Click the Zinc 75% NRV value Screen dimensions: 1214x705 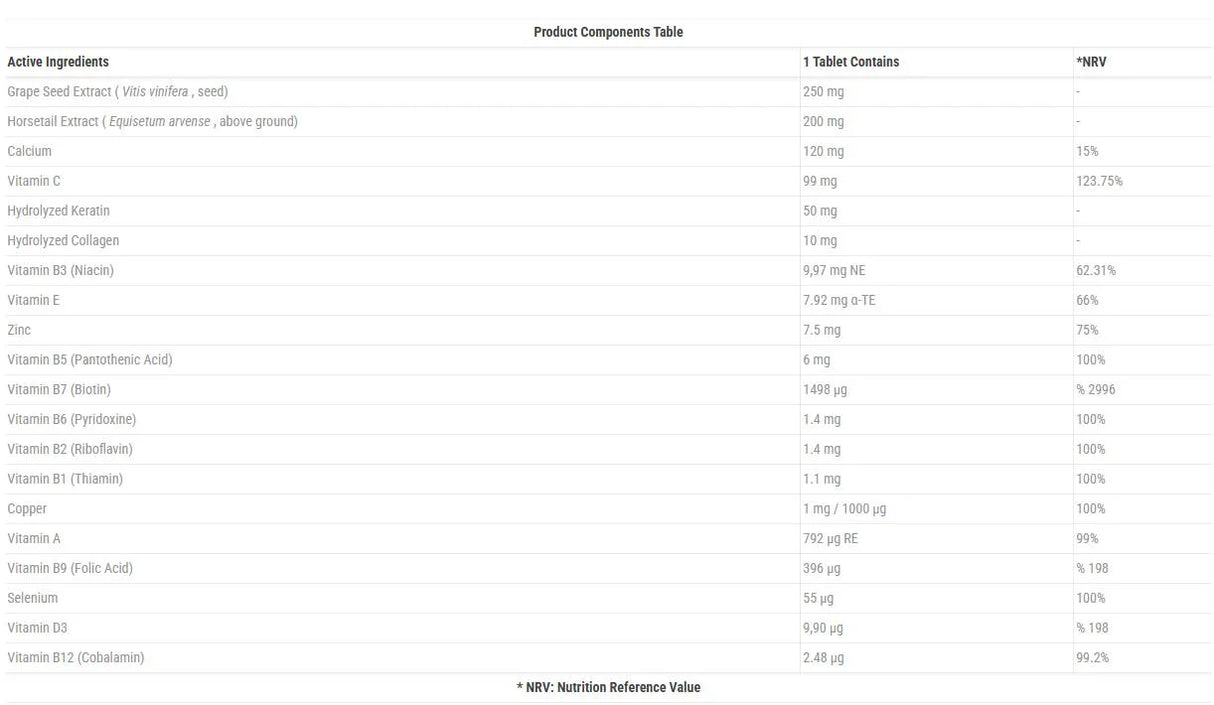[1087, 330]
